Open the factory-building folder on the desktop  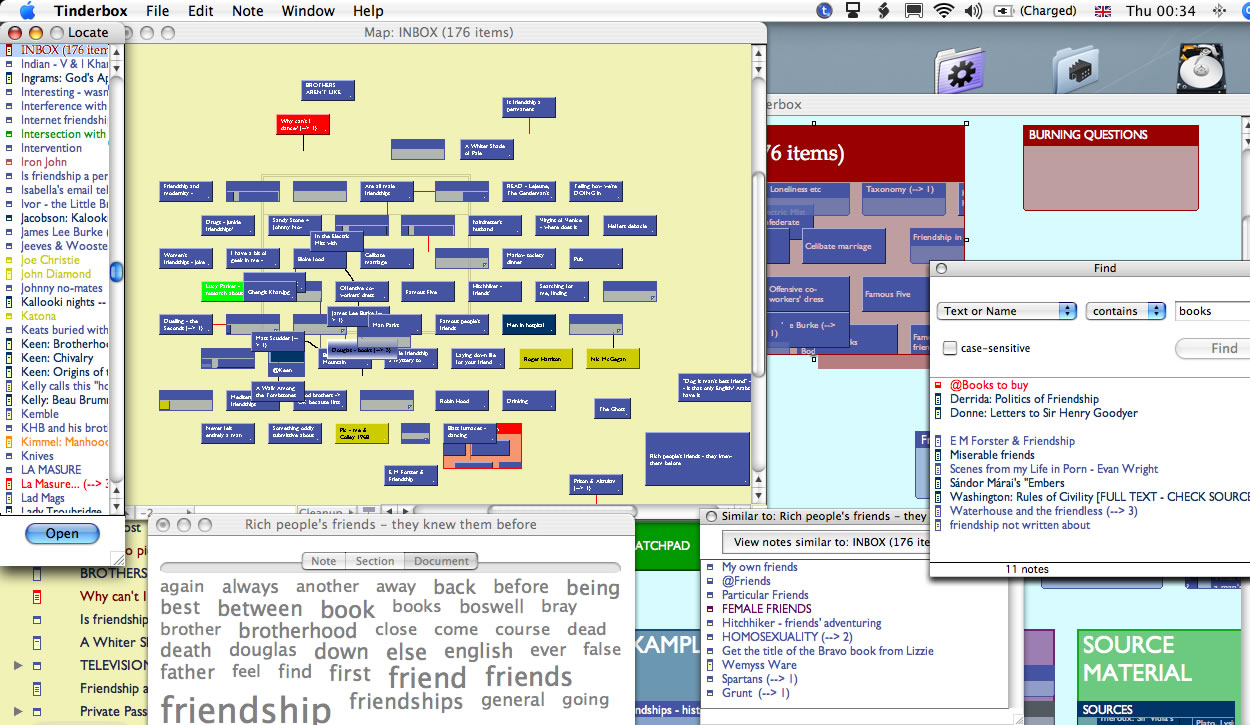click(1075, 68)
